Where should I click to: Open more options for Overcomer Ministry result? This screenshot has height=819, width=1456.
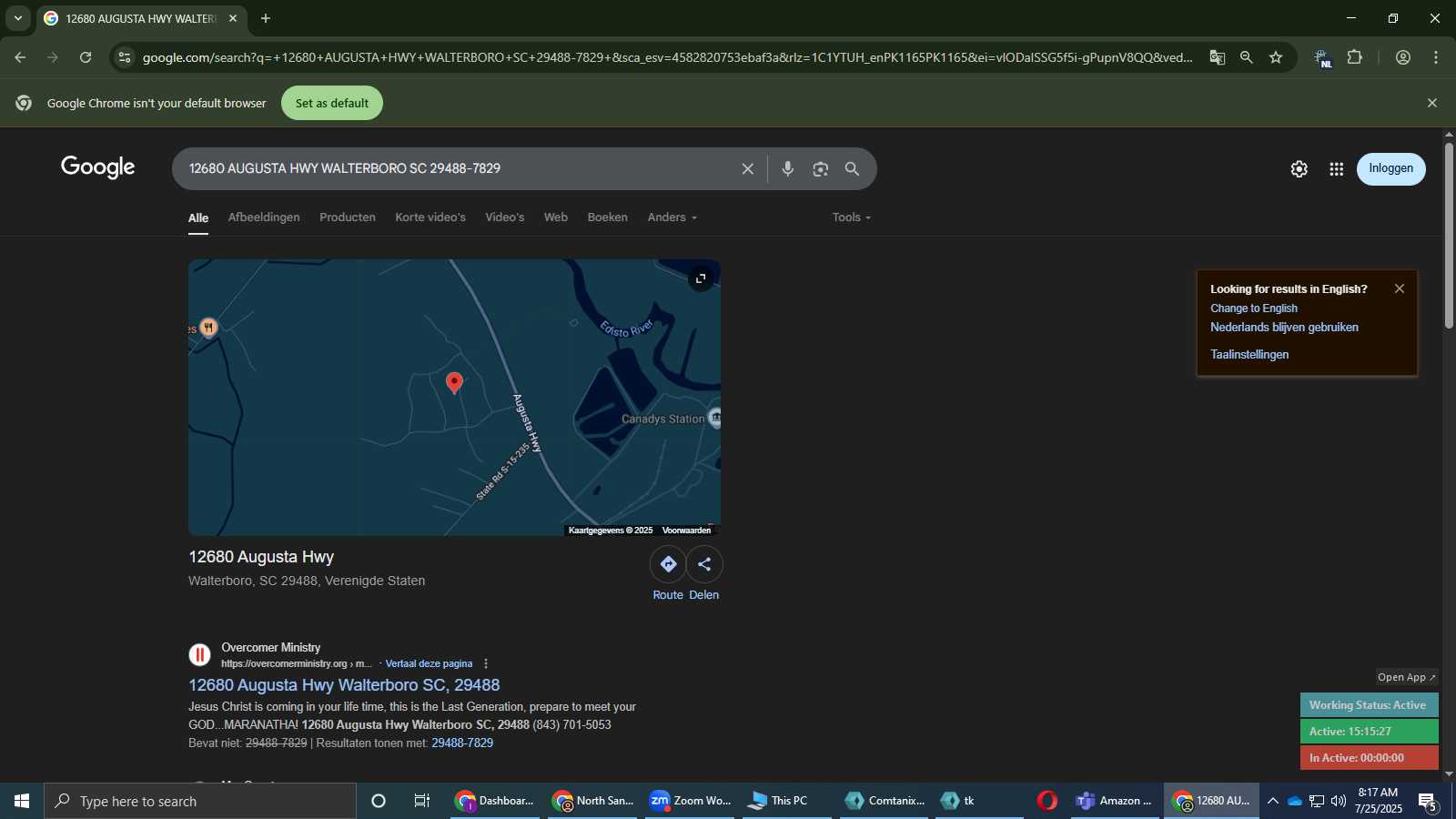tap(486, 663)
